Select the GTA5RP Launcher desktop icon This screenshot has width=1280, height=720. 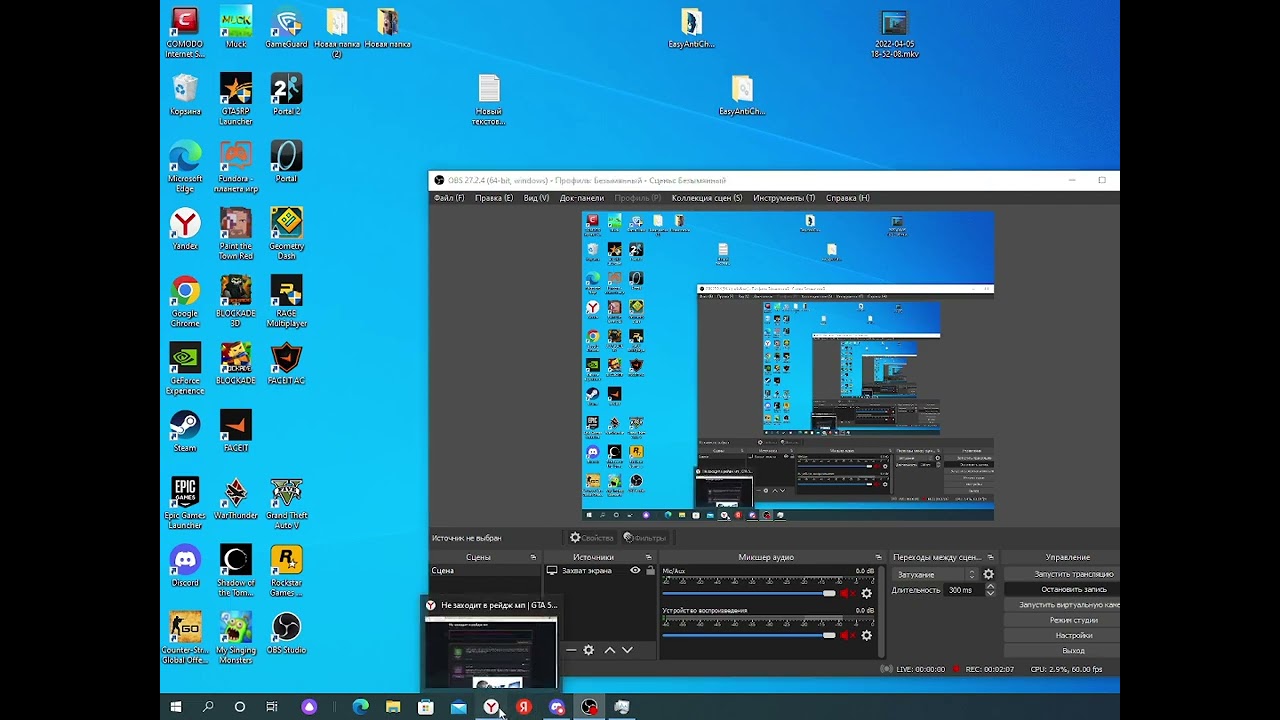coord(236,99)
